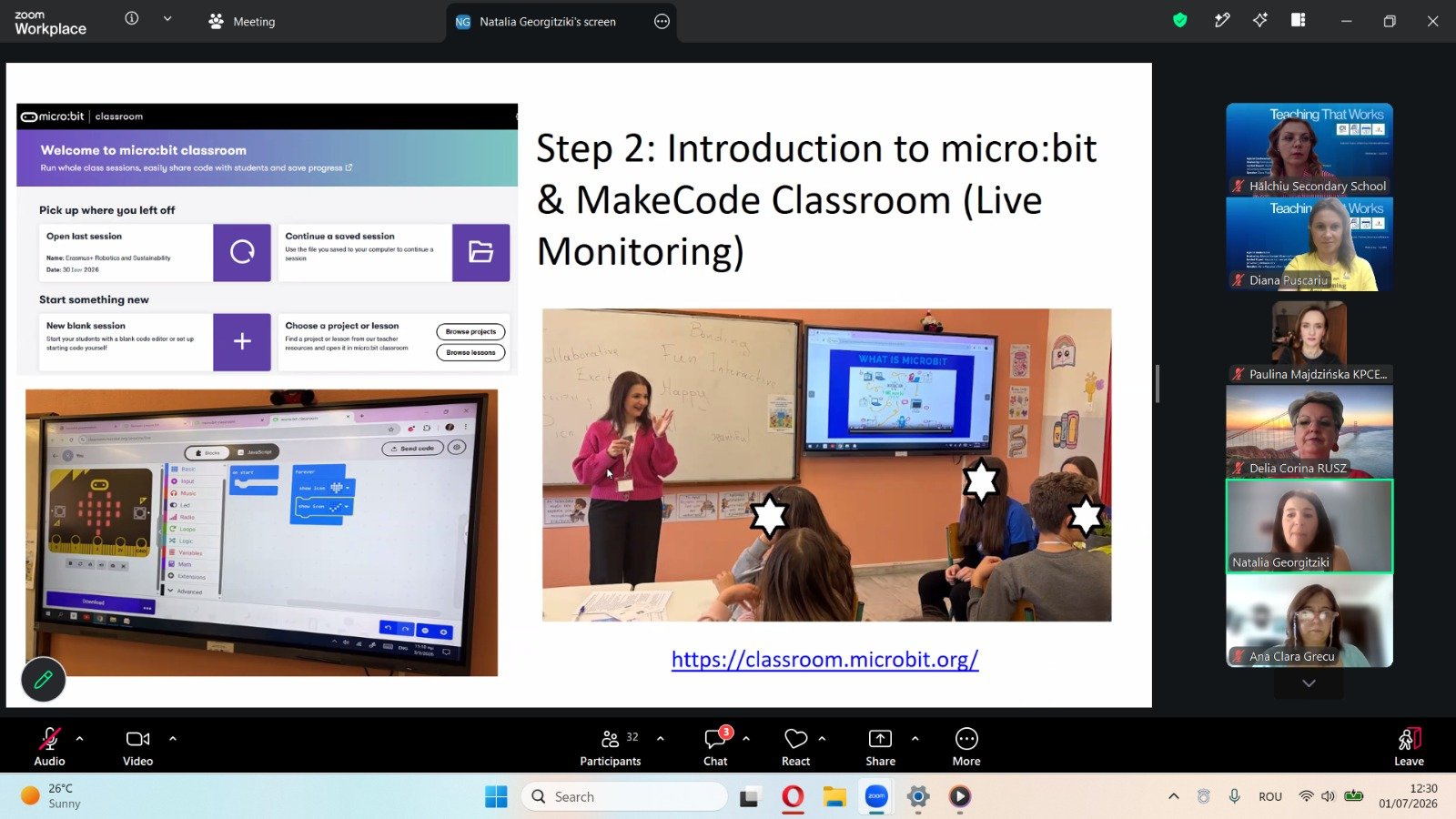Open the clock showing 12:30
This screenshot has height=819, width=1456.
(1408, 796)
